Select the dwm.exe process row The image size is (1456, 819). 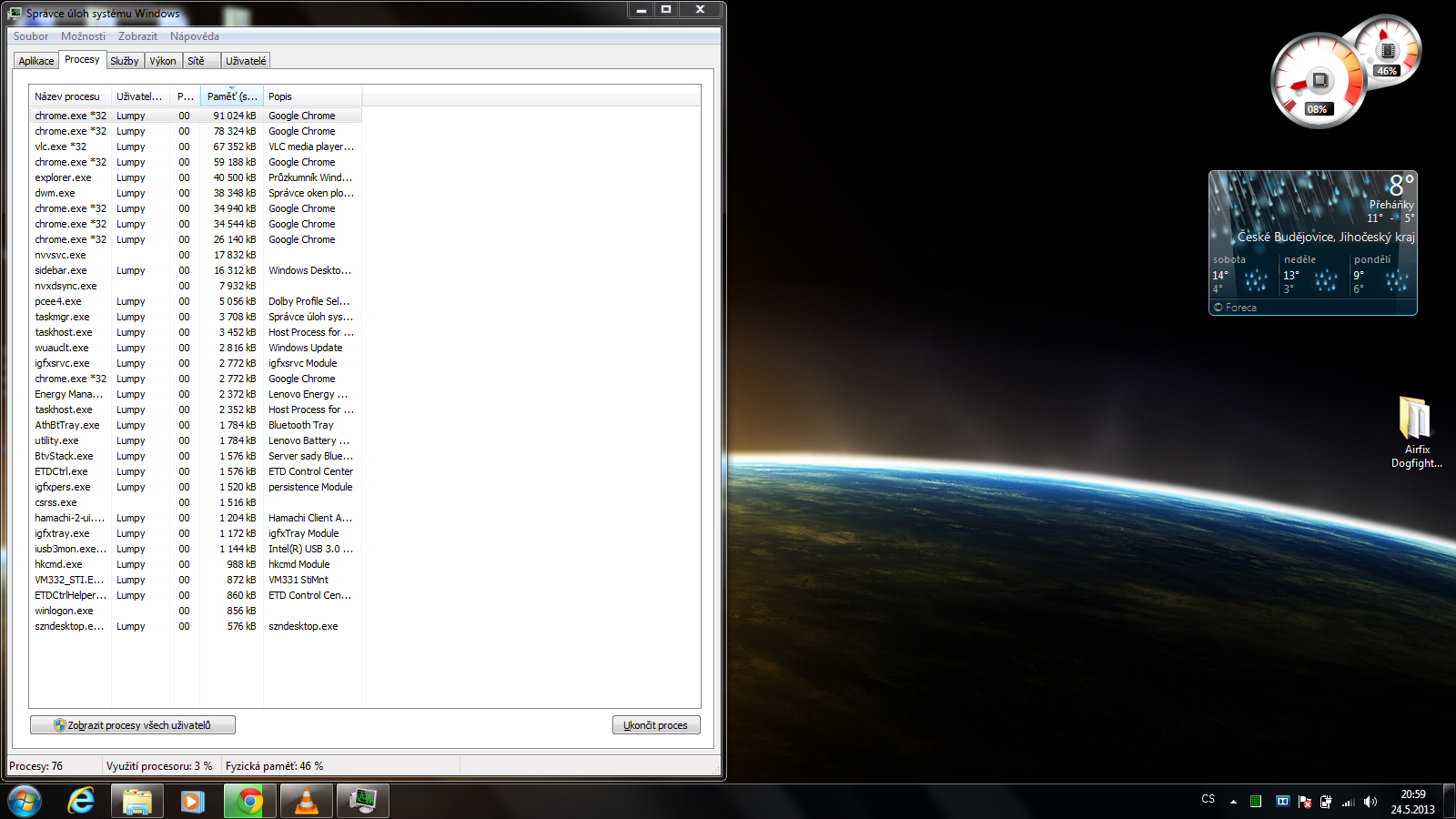click(196, 193)
